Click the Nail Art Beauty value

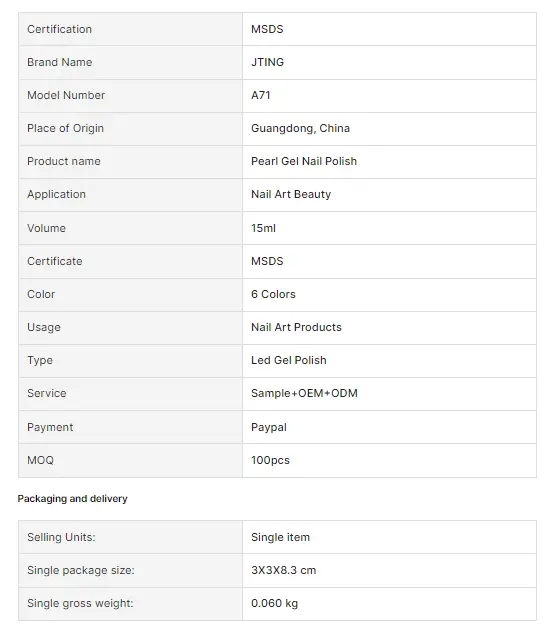click(x=291, y=194)
